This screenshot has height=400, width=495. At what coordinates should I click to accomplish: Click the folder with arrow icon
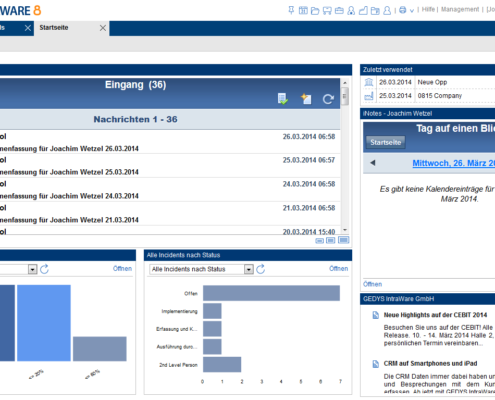pyautogui.click(x=375, y=11)
